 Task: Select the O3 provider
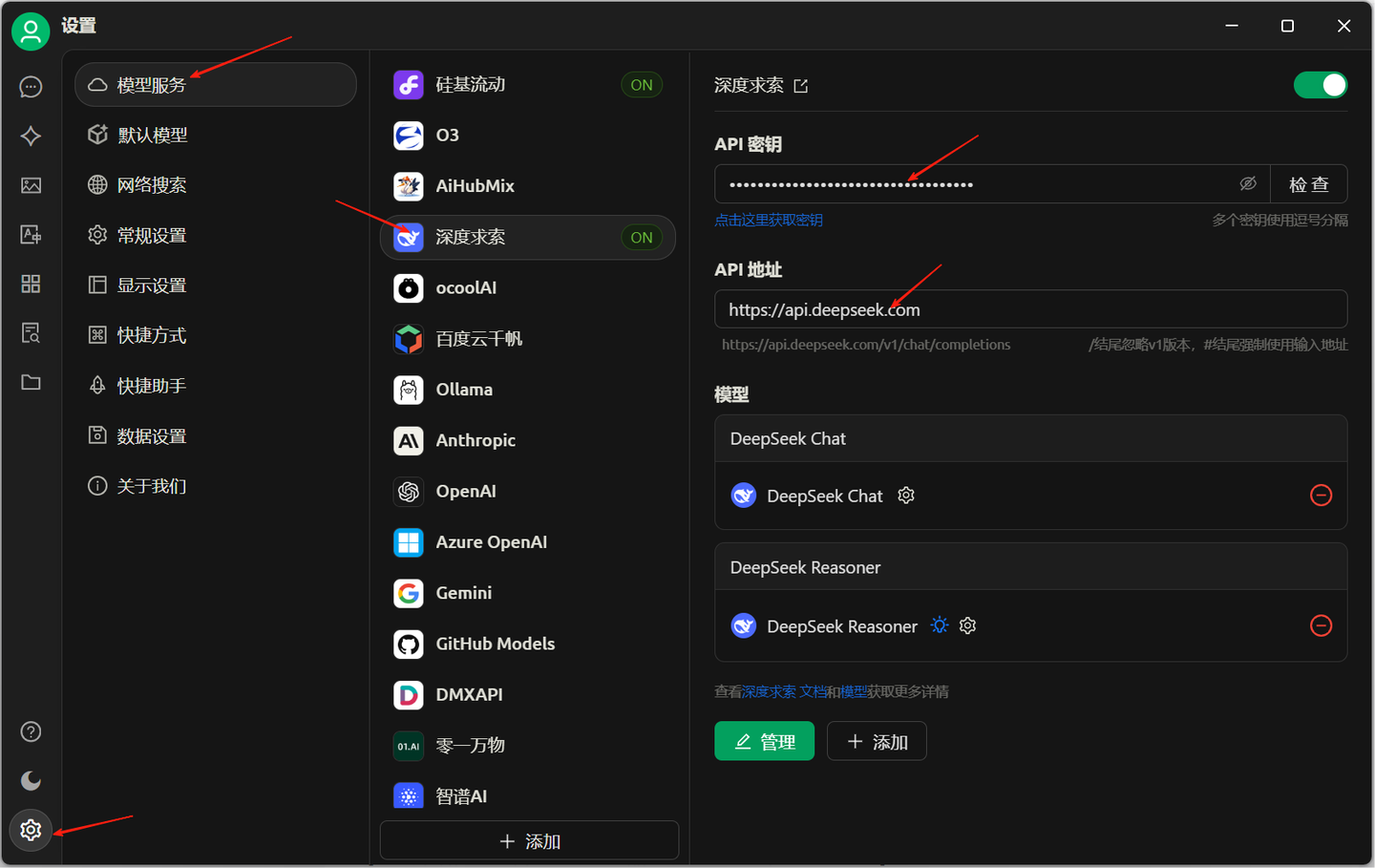(x=528, y=136)
